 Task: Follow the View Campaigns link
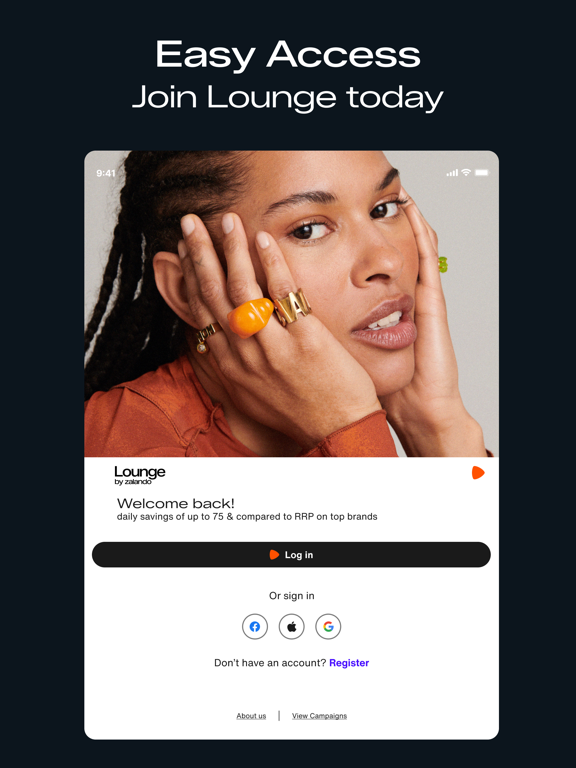[319, 716]
